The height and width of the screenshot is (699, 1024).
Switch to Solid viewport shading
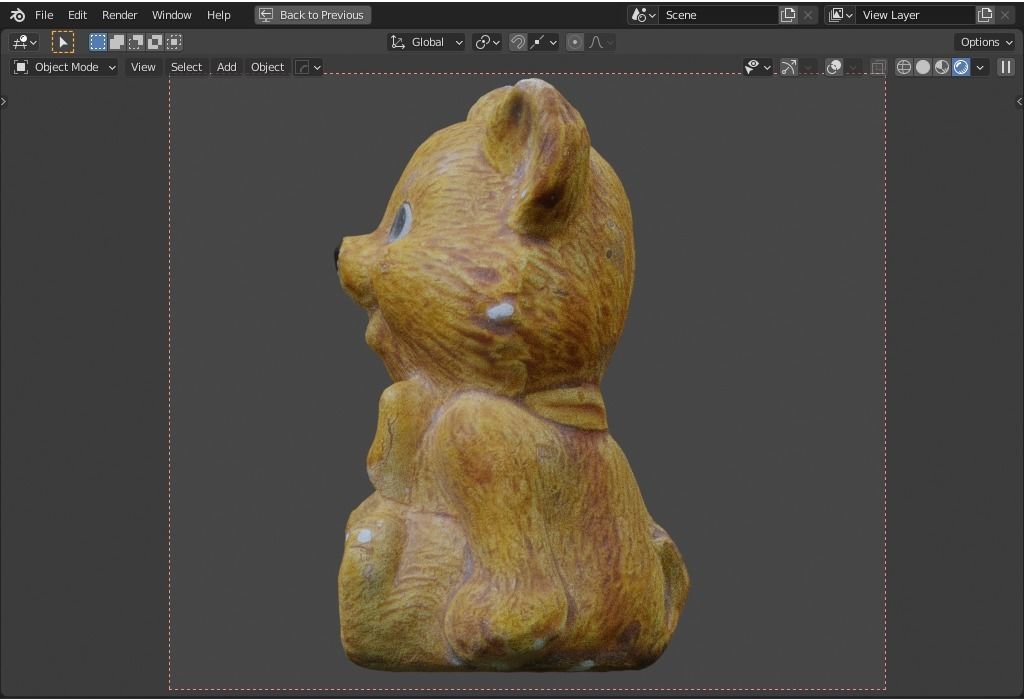point(923,67)
